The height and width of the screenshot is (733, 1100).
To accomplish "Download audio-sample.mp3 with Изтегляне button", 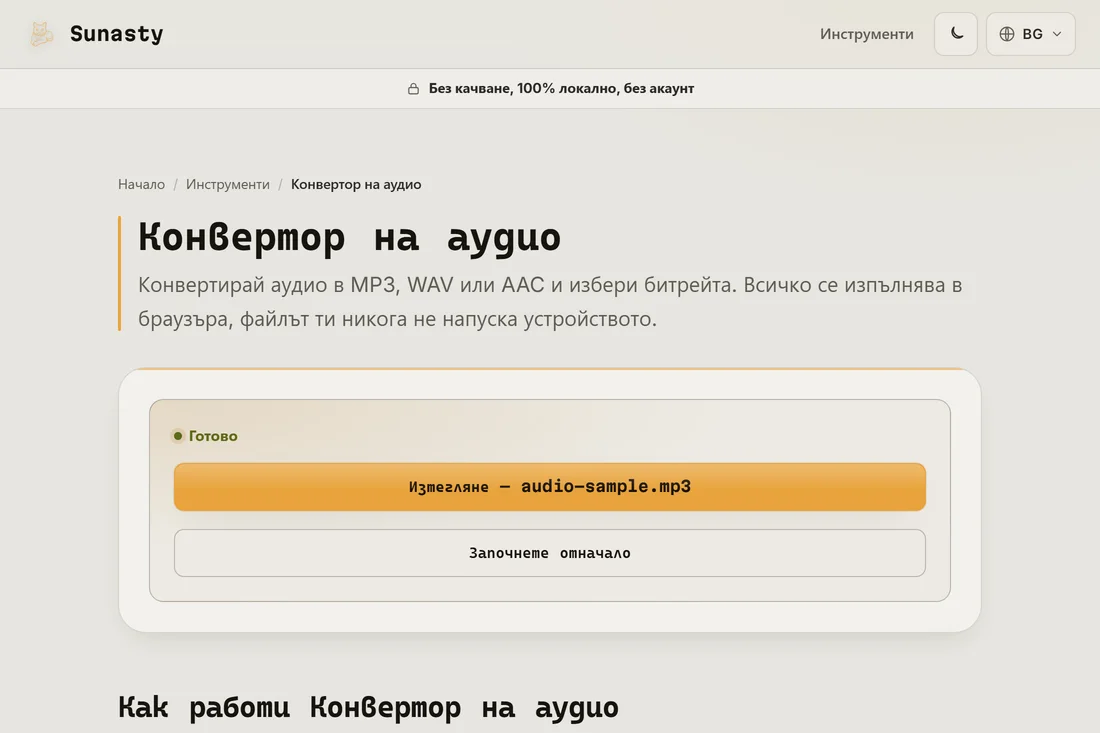I will [x=550, y=487].
